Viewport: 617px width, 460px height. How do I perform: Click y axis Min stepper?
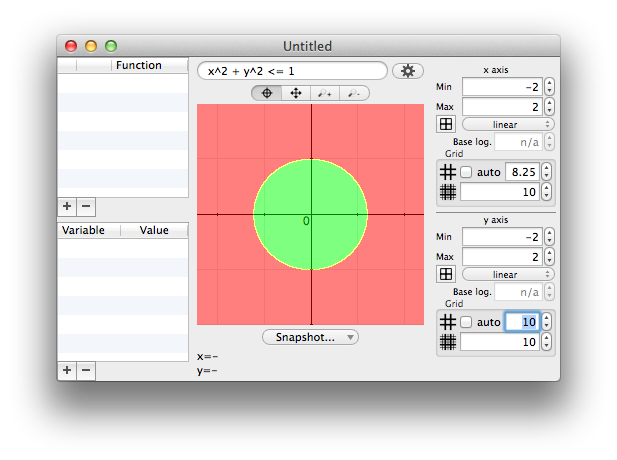click(x=549, y=236)
